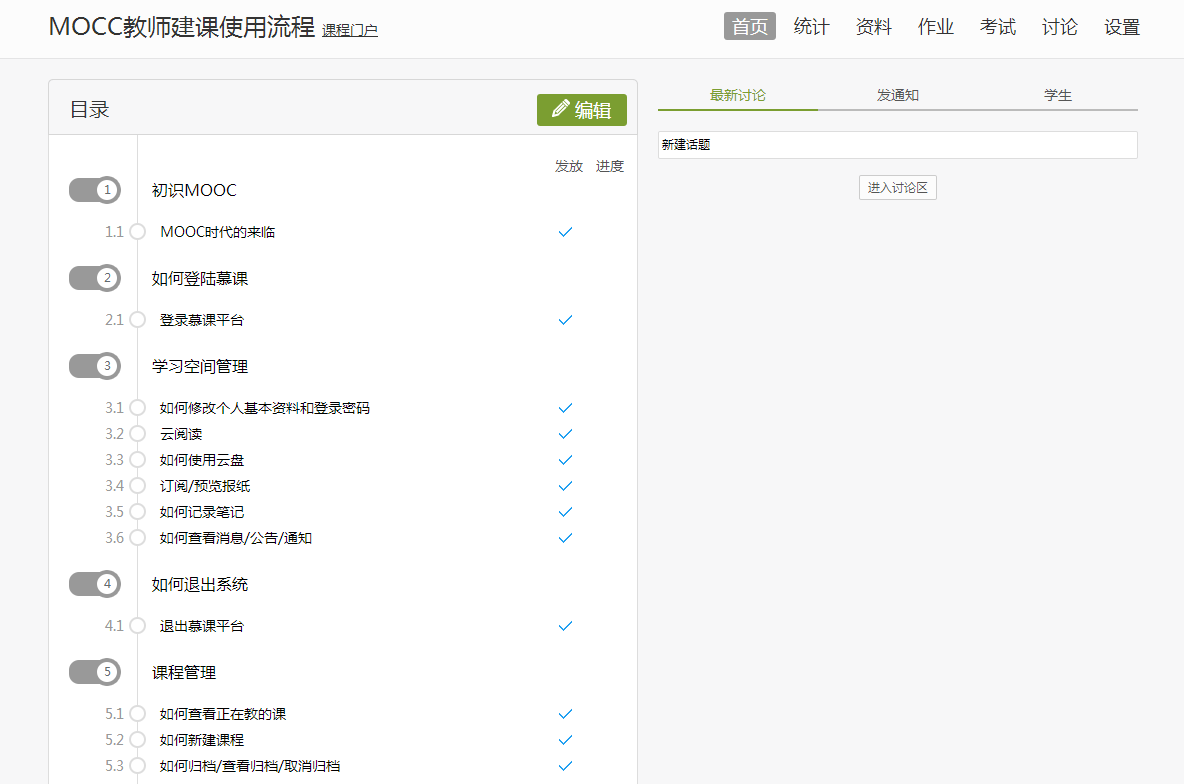Image resolution: width=1184 pixels, height=784 pixels.
Task: Click the checkmark for 如何归档/查看归档/取消归档
Action: (x=565, y=766)
